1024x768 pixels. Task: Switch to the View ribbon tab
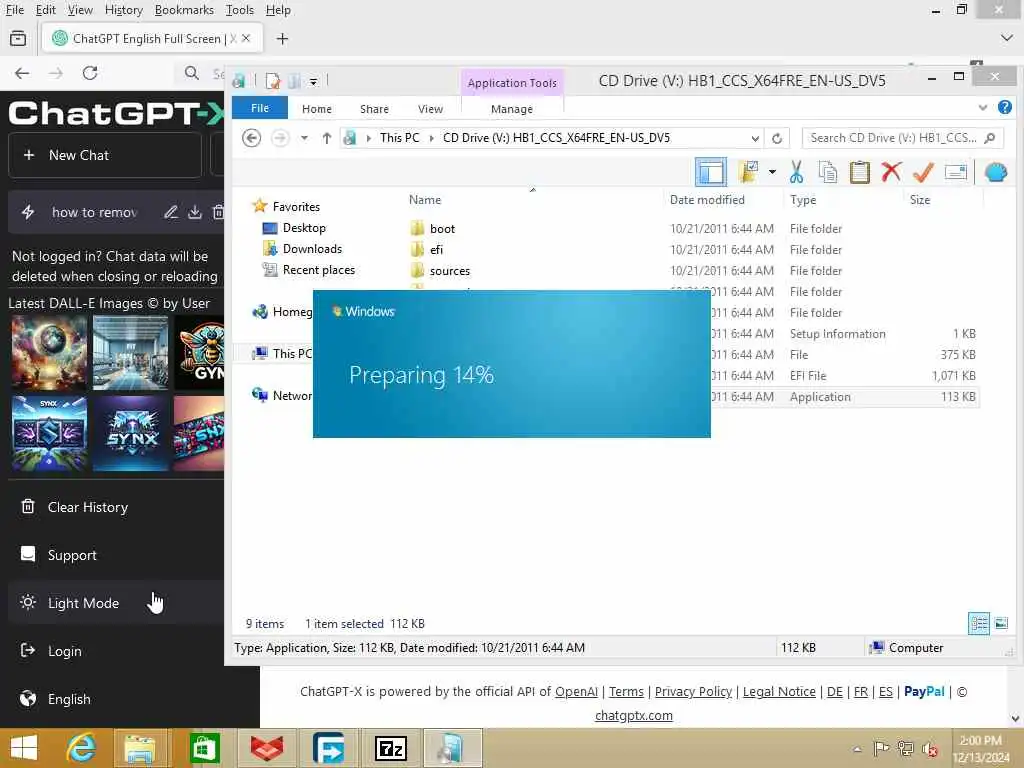pyautogui.click(x=430, y=109)
